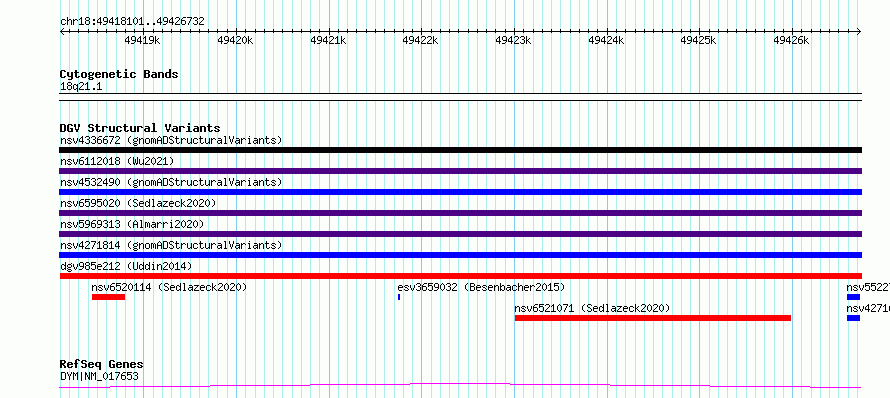
Task: Click the 49421k ruler tick label
Action: (x=328, y=40)
